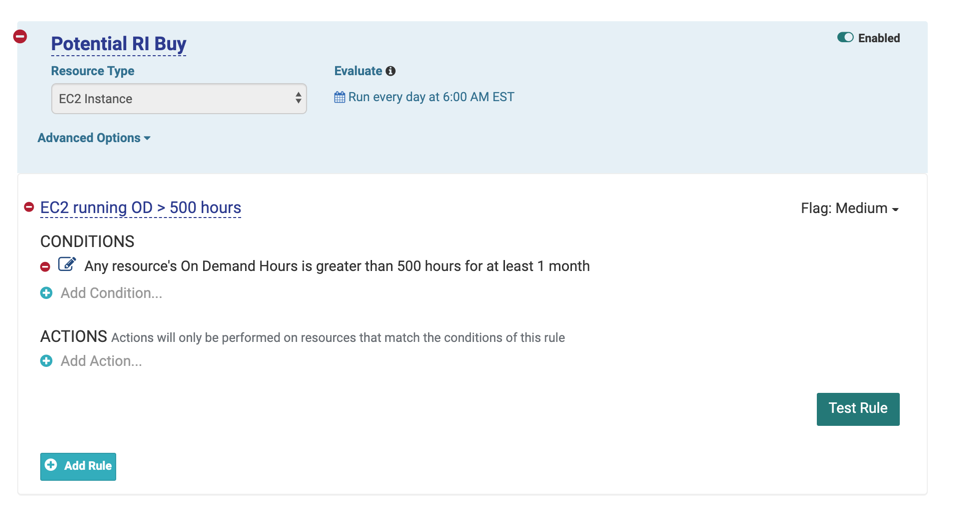
Task: Toggle the Enabled switch off
Action: (845, 38)
